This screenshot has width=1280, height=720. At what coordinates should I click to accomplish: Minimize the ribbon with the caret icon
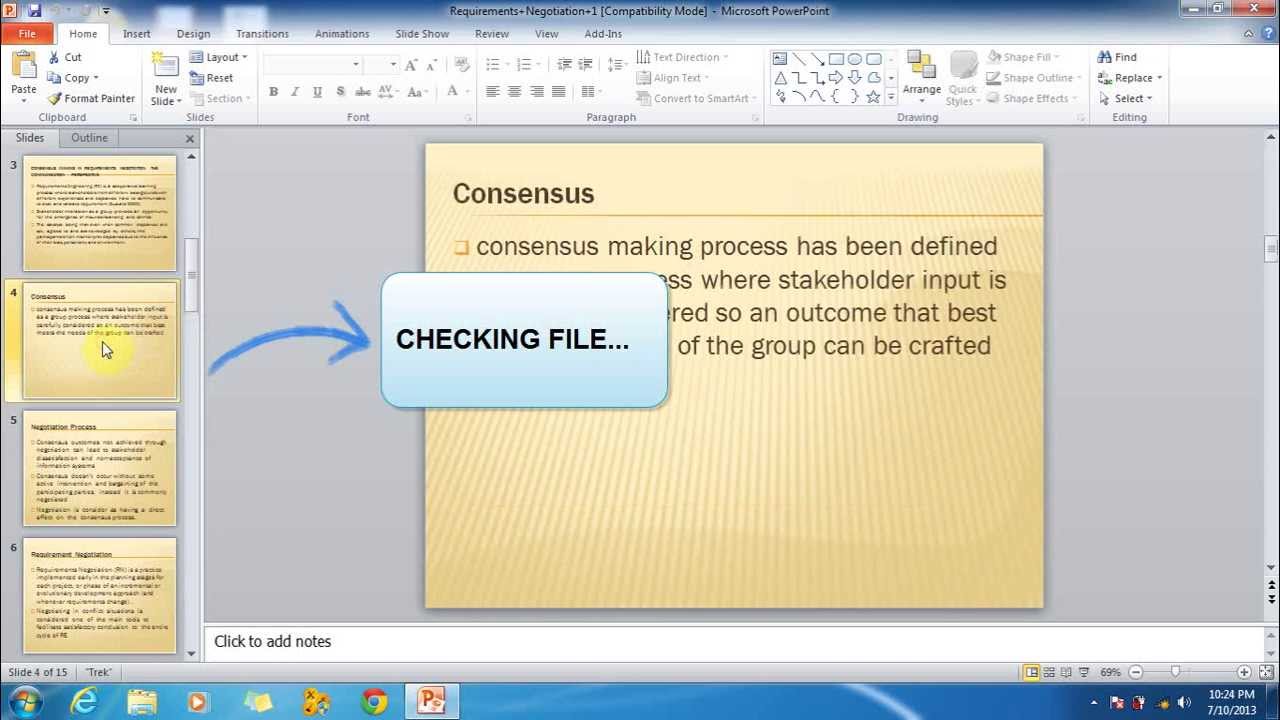point(1248,34)
